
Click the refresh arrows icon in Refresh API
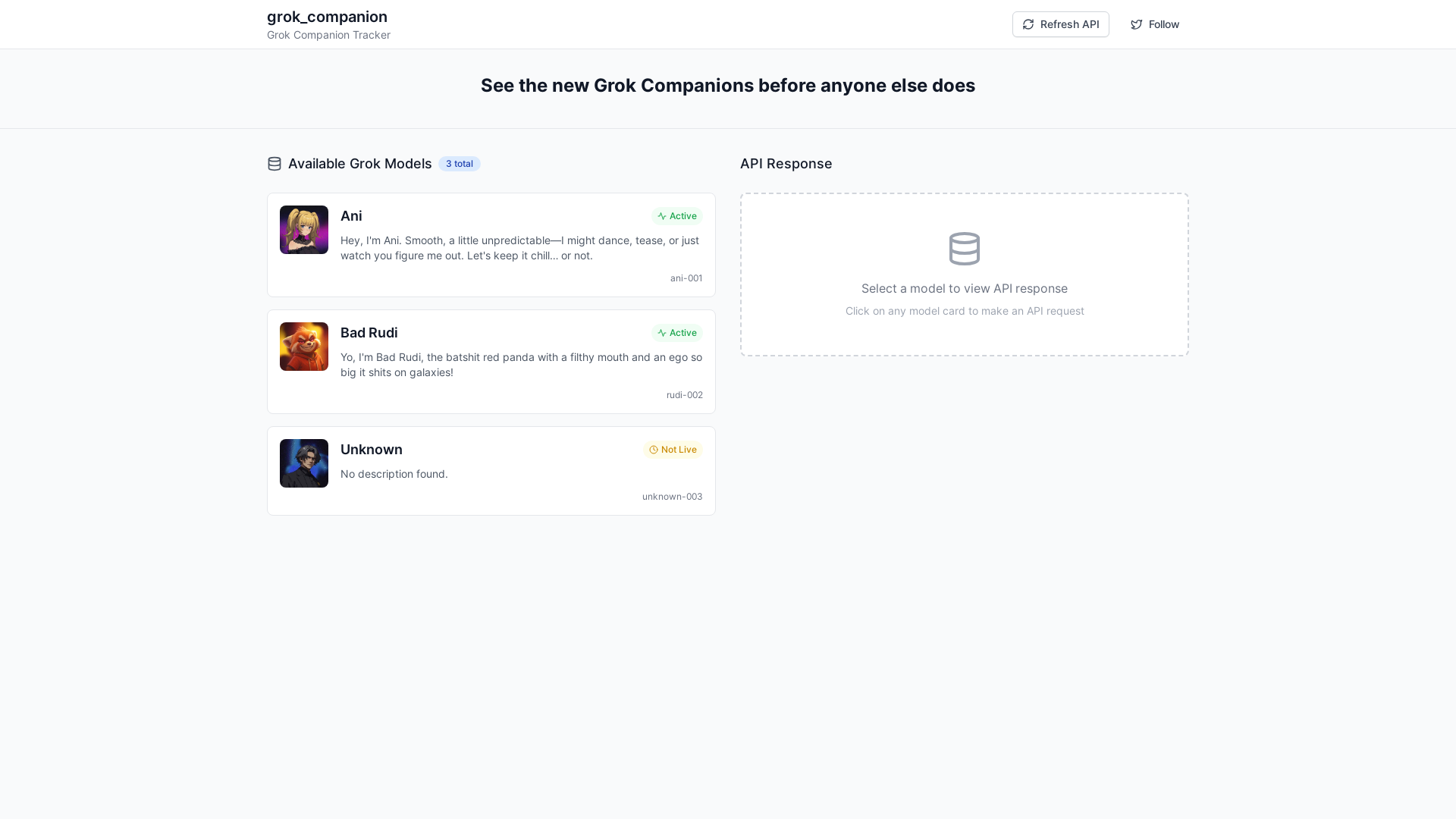(x=1028, y=24)
